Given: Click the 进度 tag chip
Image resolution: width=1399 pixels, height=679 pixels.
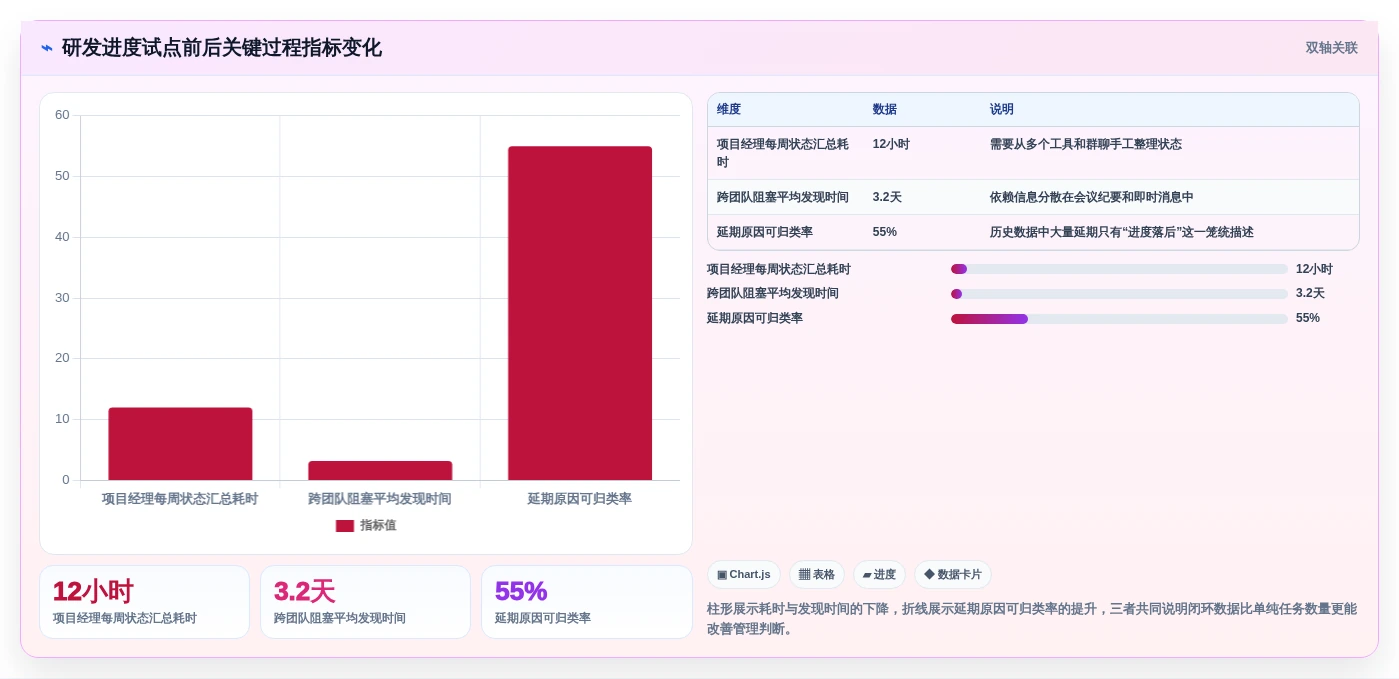Looking at the screenshot, I should click(879, 575).
